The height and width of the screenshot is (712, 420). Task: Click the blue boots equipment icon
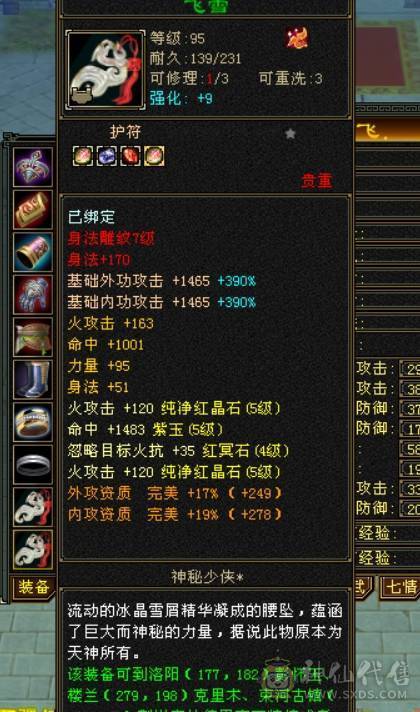click(x=33, y=379)
